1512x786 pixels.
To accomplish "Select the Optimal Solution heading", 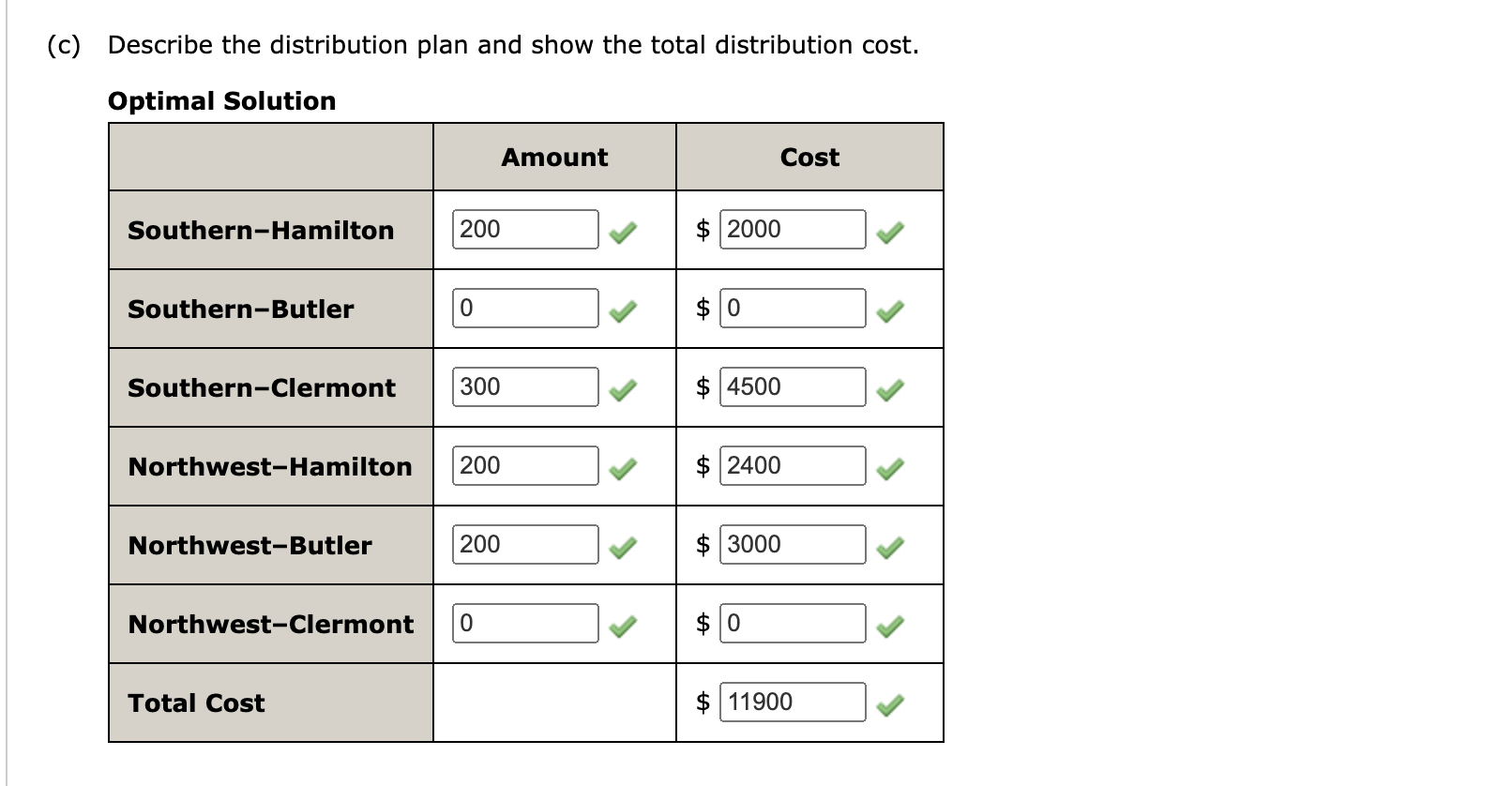I will (x=221, y=100).
